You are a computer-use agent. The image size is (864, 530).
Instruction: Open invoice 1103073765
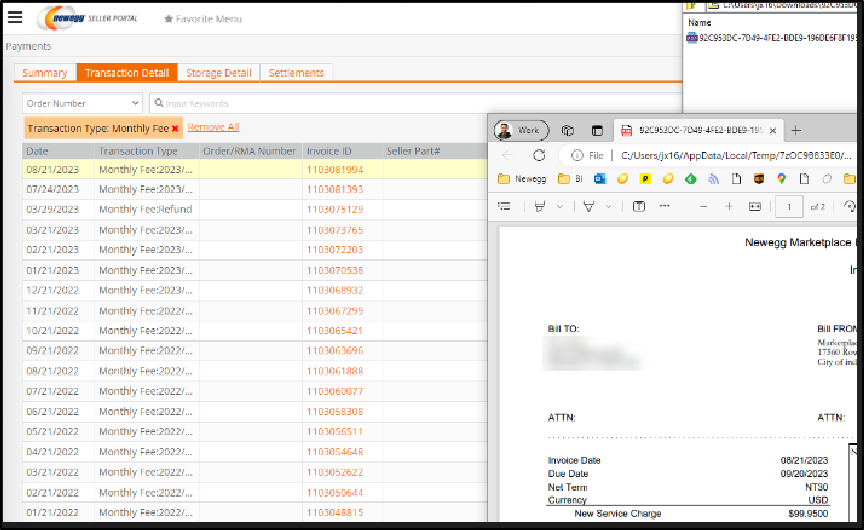[x=335, y=230]
